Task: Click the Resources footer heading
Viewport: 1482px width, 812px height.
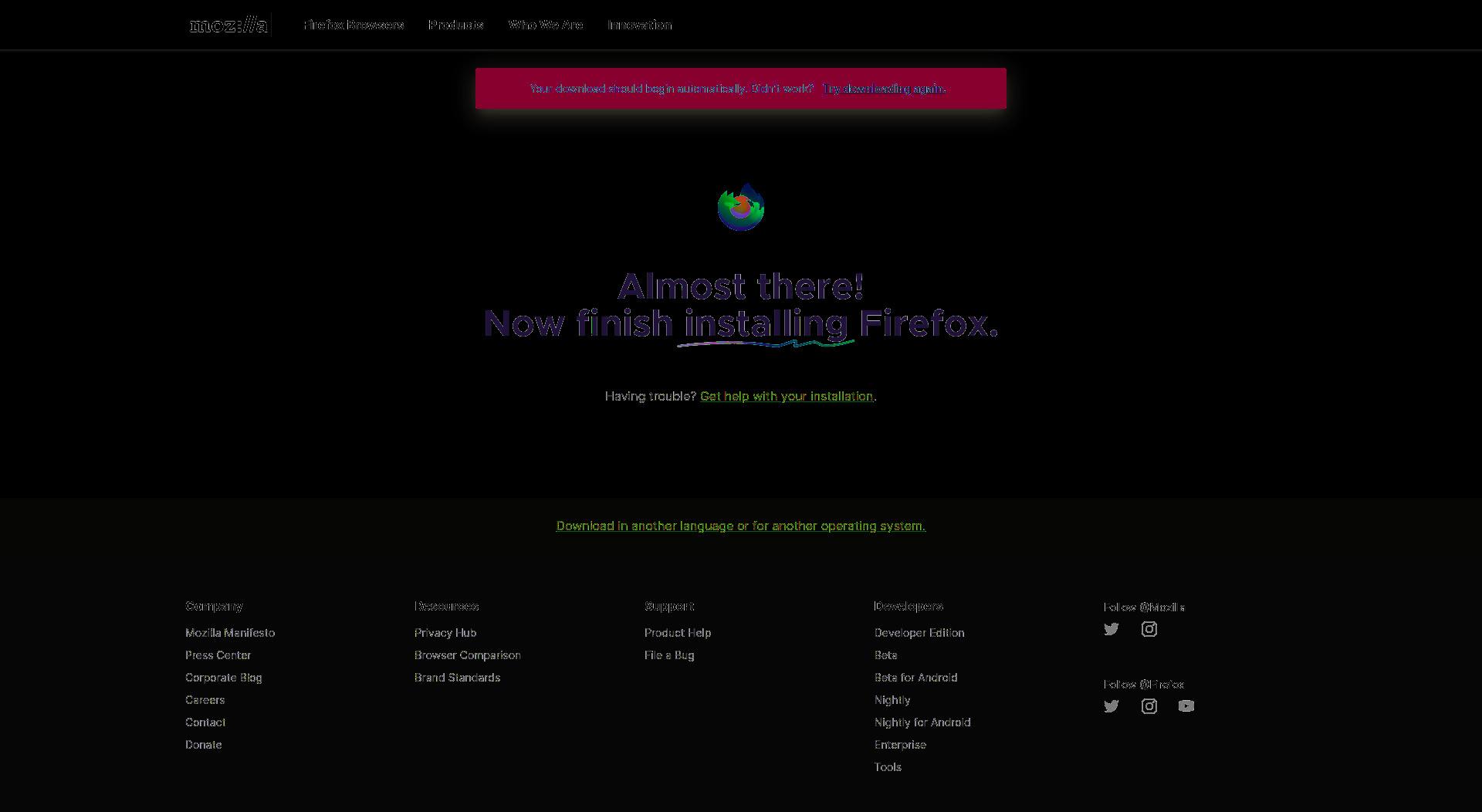Action: coord(447,607)
